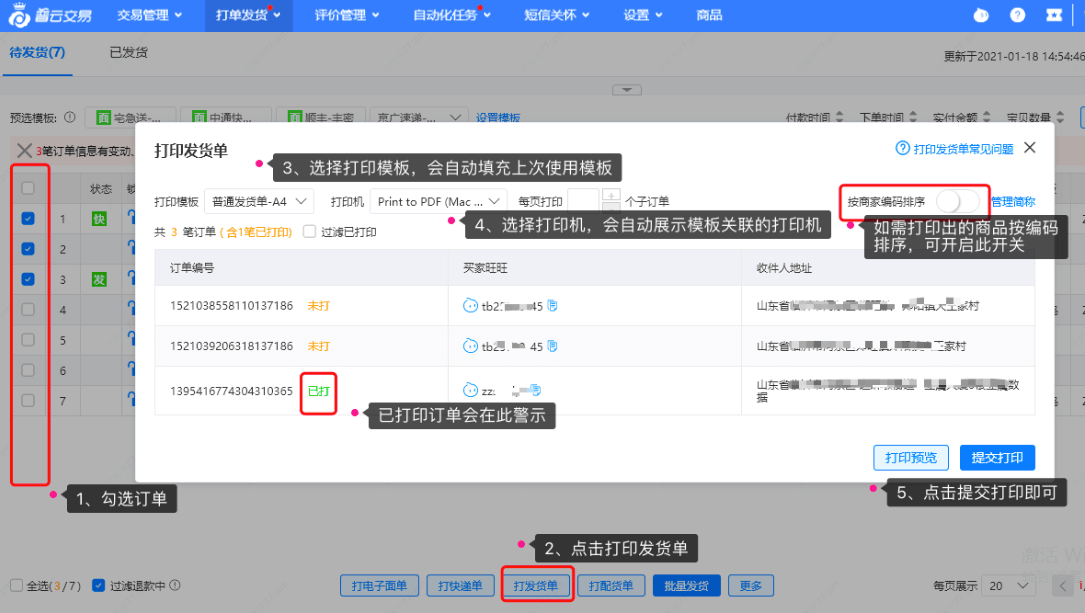The width and height of the screenshot is (1085, 613).
Task: Click the green 发 status icon in row 3
Action: (x=100, y=280)
